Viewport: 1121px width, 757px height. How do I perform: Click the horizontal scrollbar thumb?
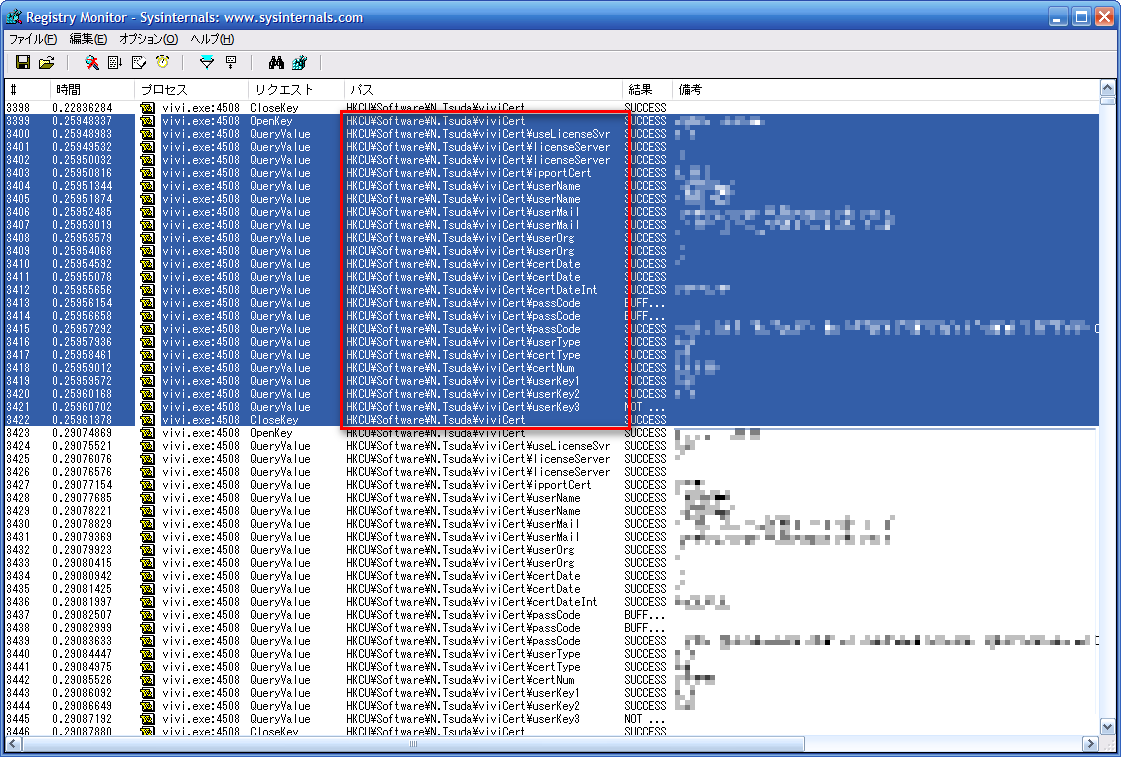413,743
